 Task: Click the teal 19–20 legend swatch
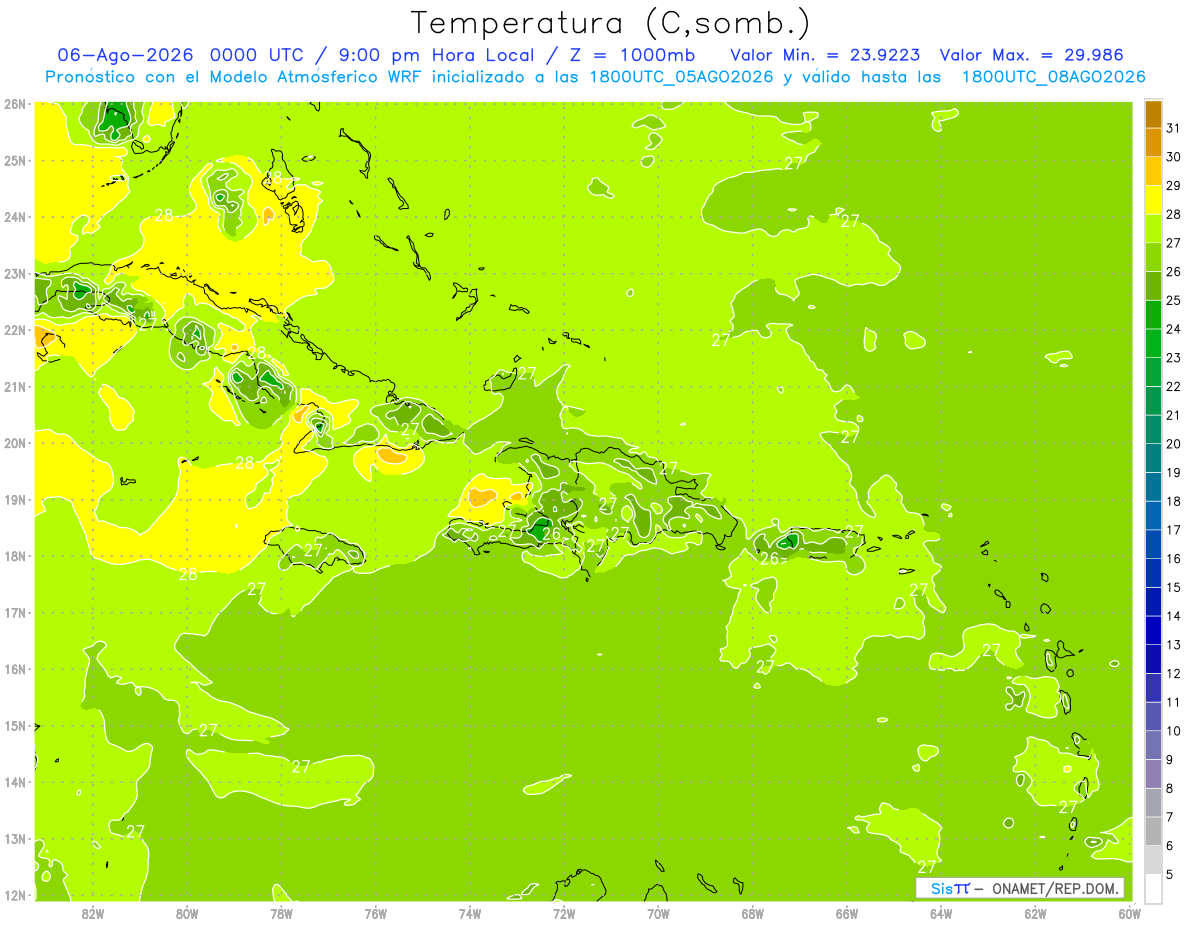point(1153,458)
